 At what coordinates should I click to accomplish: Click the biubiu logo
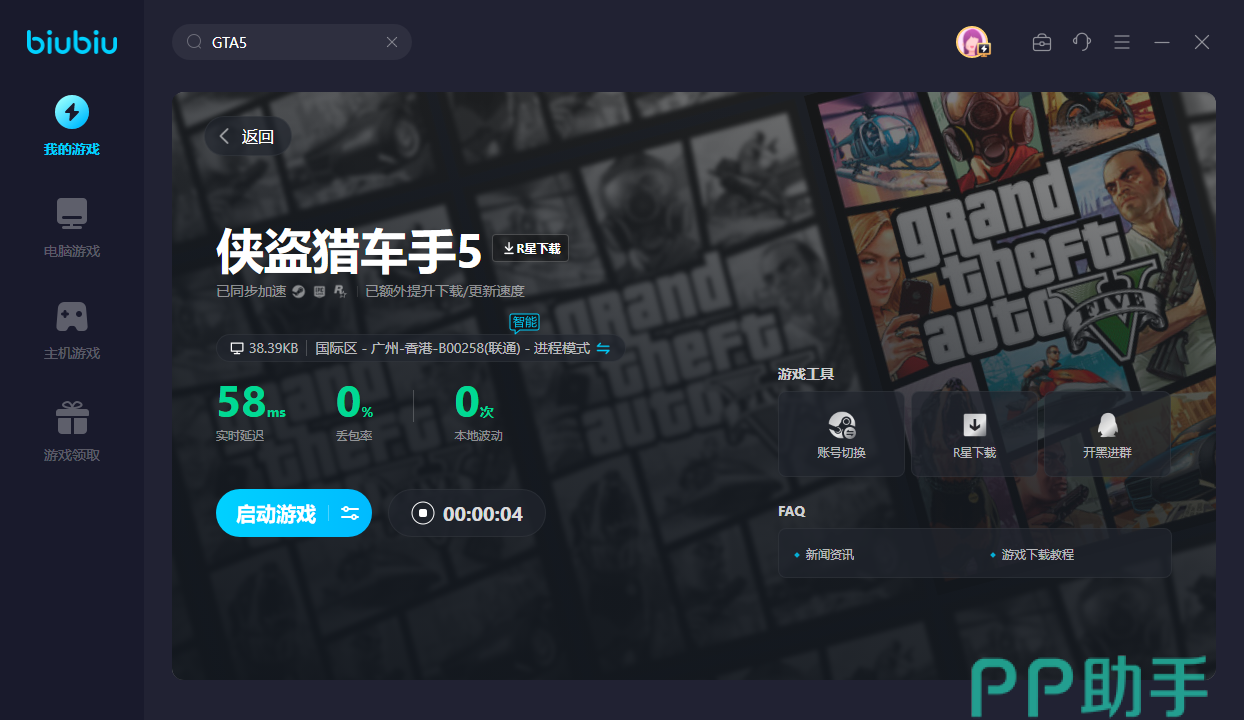pyautogui.click(x=72, y=41)
